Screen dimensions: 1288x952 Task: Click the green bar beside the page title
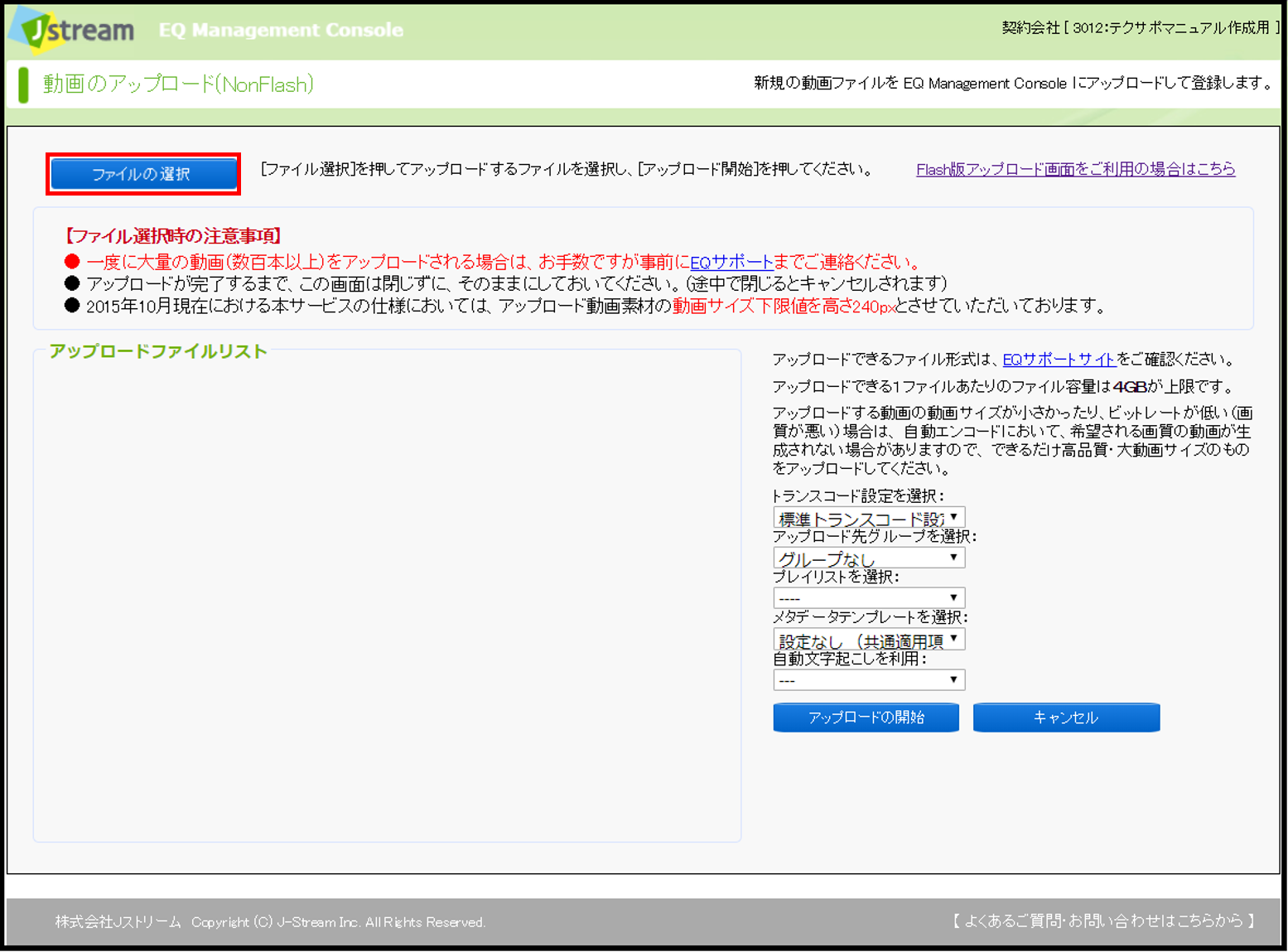click(x=23, y=85)
